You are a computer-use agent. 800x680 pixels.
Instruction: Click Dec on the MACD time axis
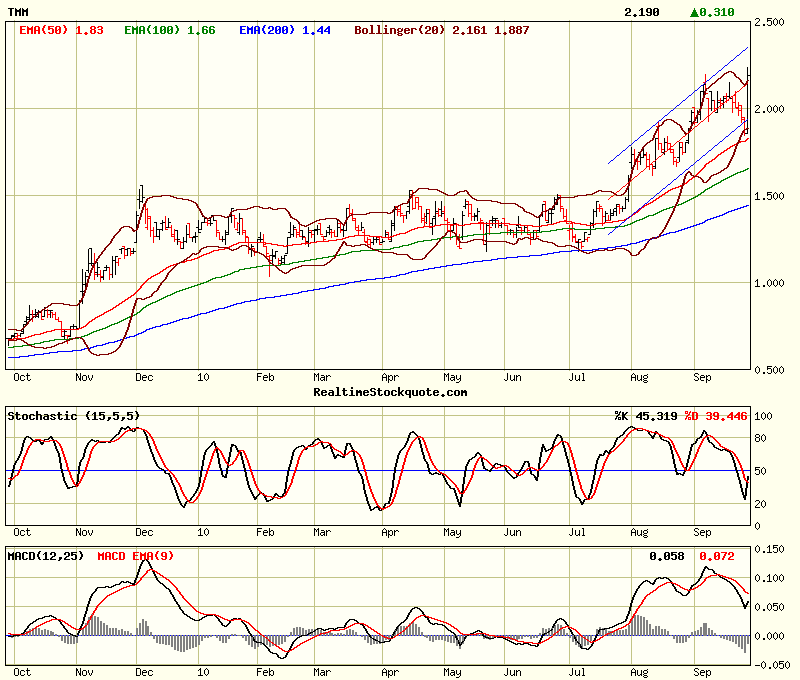tap(144, 672)
